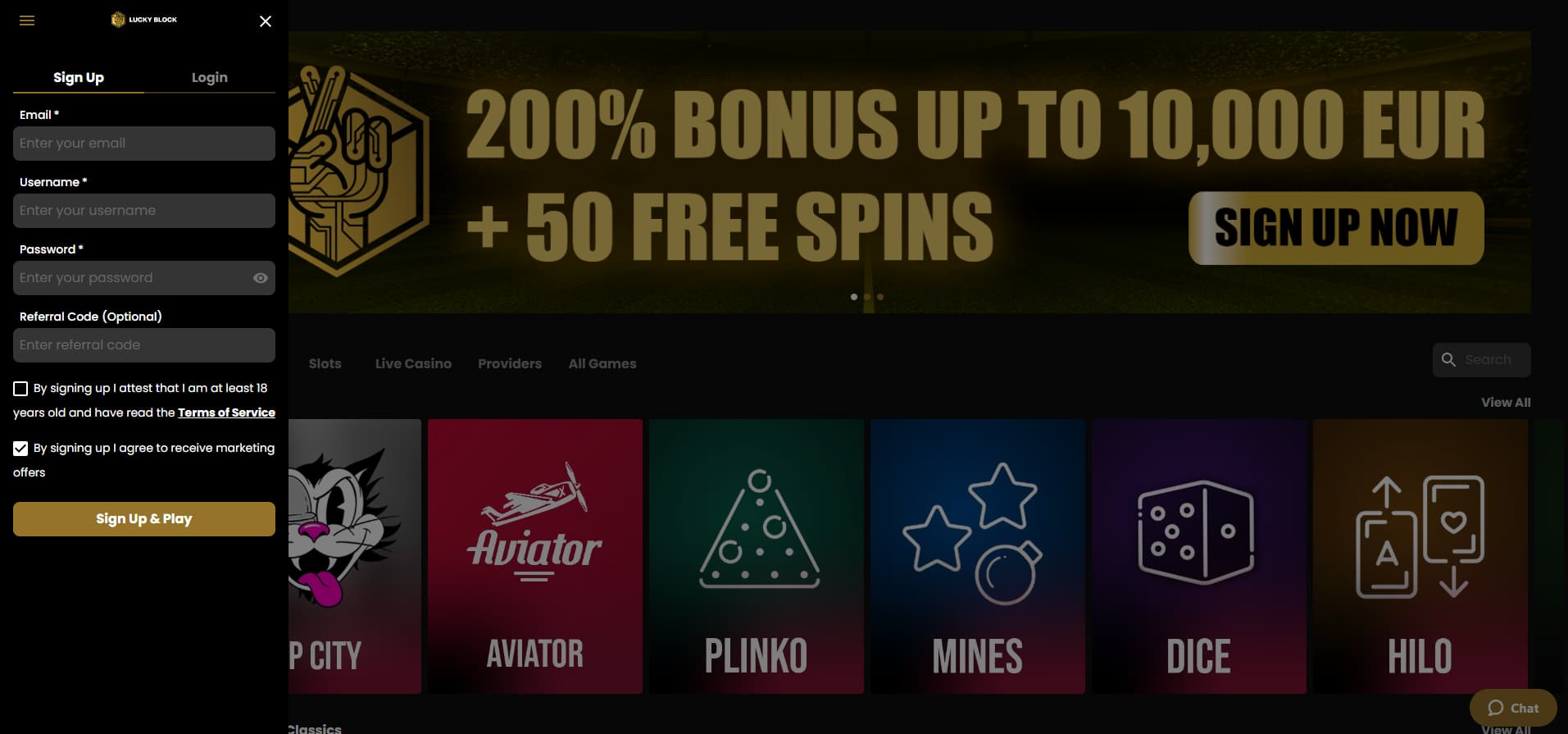Click the Email input field
This screenshot has height=734, width=1568.
click(x=144, y=144)
